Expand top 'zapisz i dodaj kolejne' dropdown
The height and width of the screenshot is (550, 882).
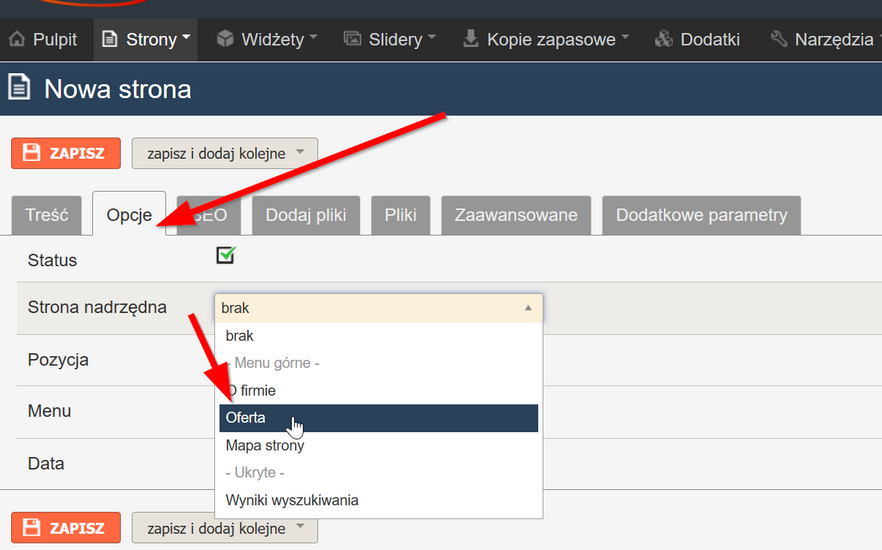click(x=225, y=153)
